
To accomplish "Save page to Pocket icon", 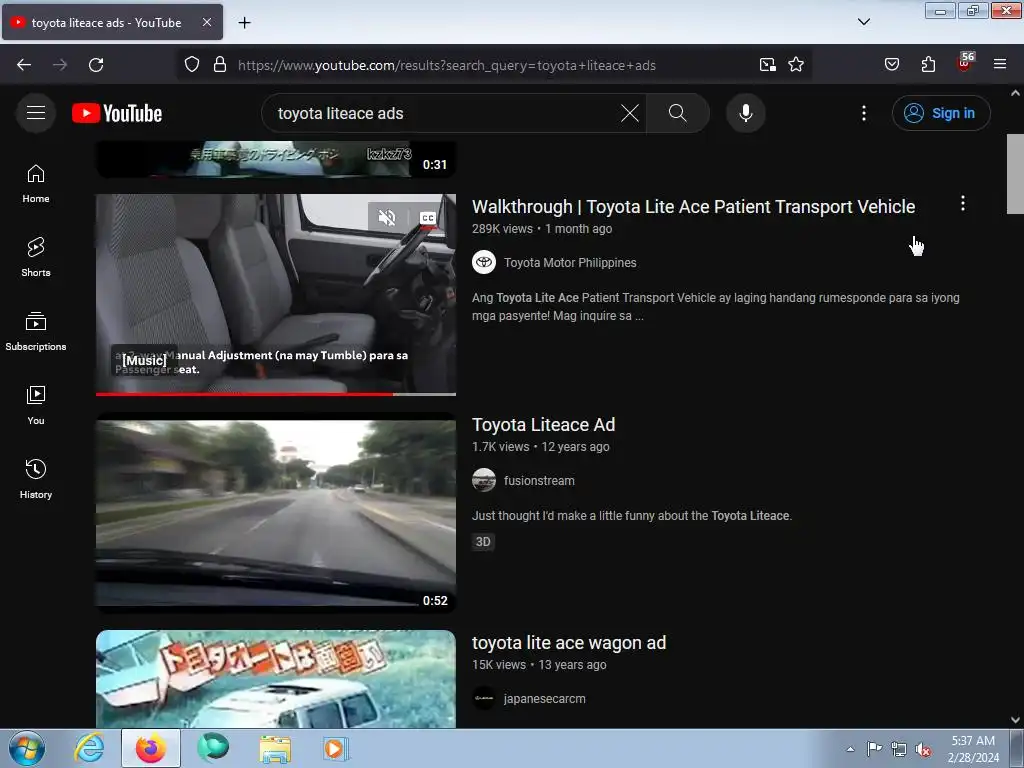I will [891, 65].
